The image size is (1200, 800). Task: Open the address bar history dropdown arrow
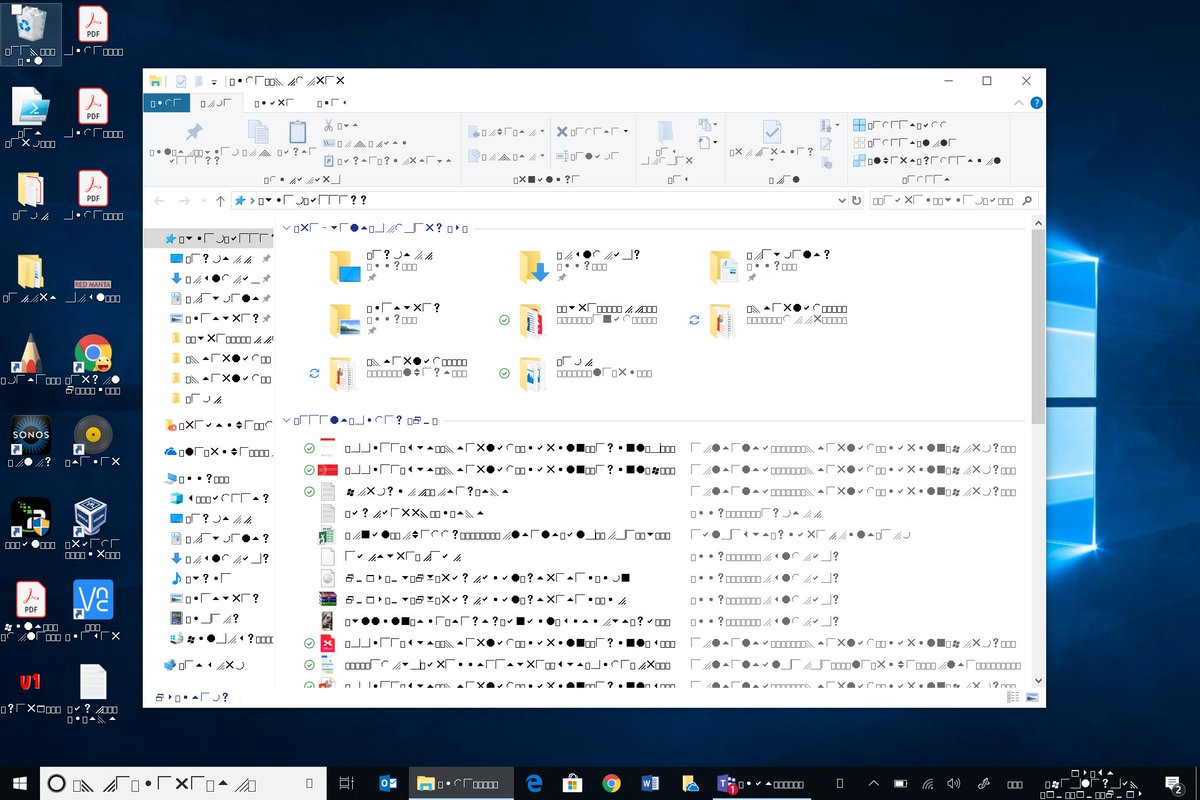coord(840,201)
